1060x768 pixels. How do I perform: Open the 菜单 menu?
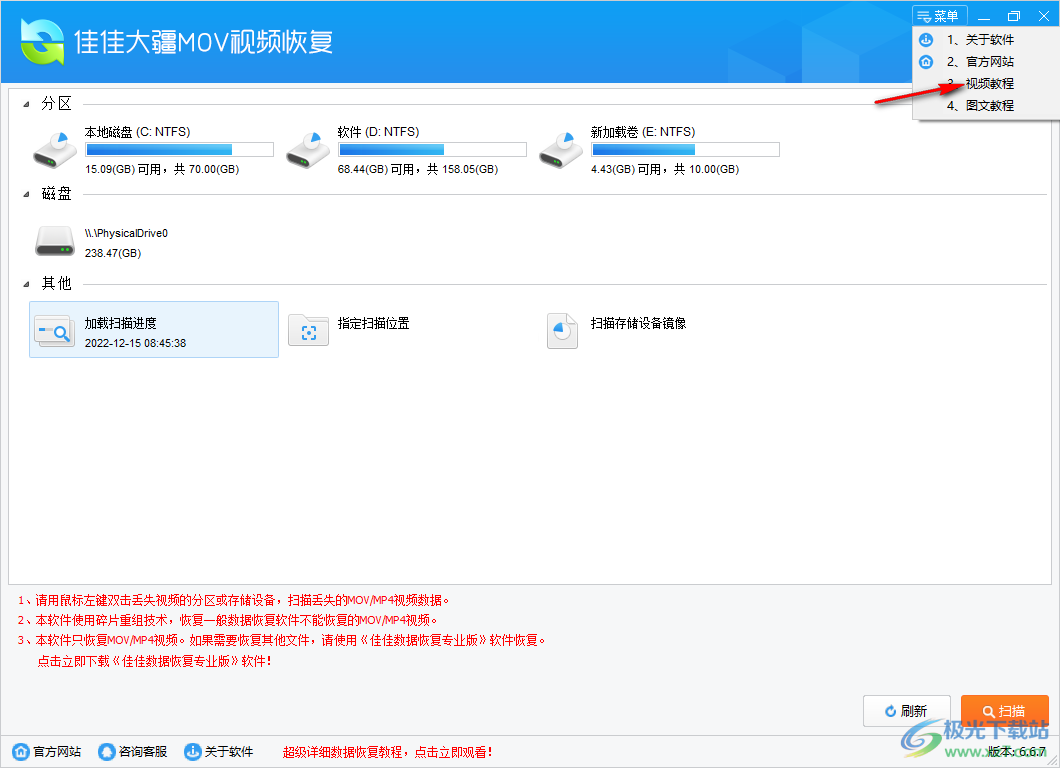click(x=938, y=15)
